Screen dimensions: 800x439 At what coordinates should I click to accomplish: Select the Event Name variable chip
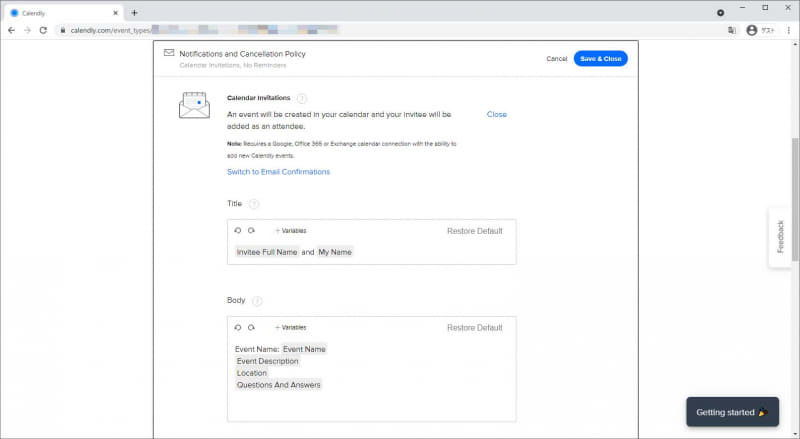point(304,349)
